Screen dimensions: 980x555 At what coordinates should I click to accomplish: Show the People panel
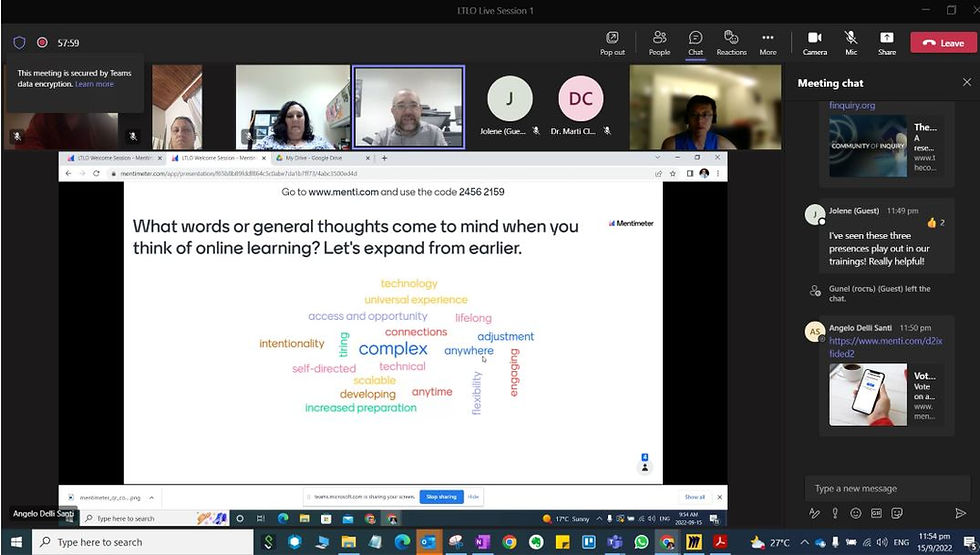(659, 43)
